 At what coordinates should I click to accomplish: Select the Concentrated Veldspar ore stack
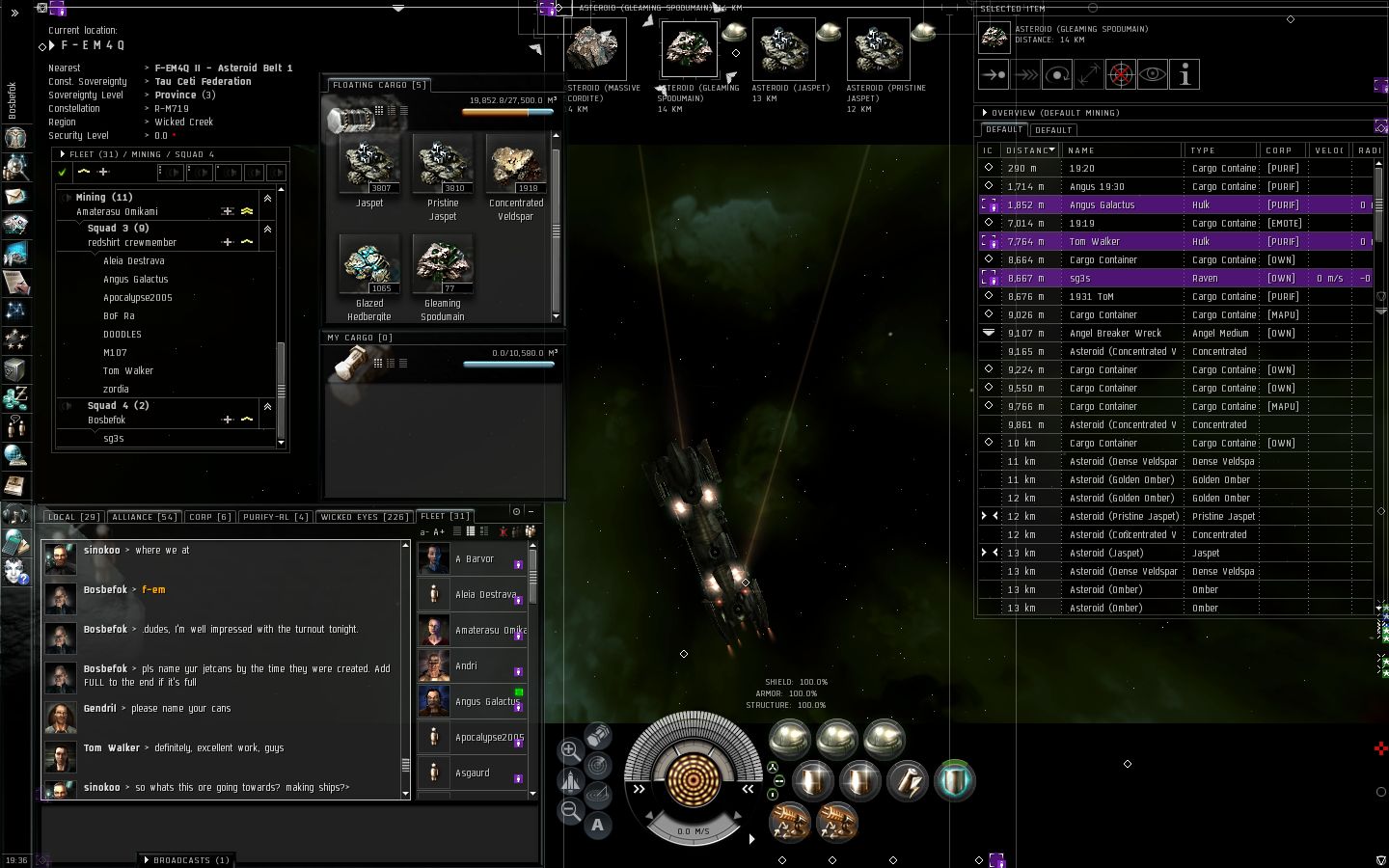point(516,178)
